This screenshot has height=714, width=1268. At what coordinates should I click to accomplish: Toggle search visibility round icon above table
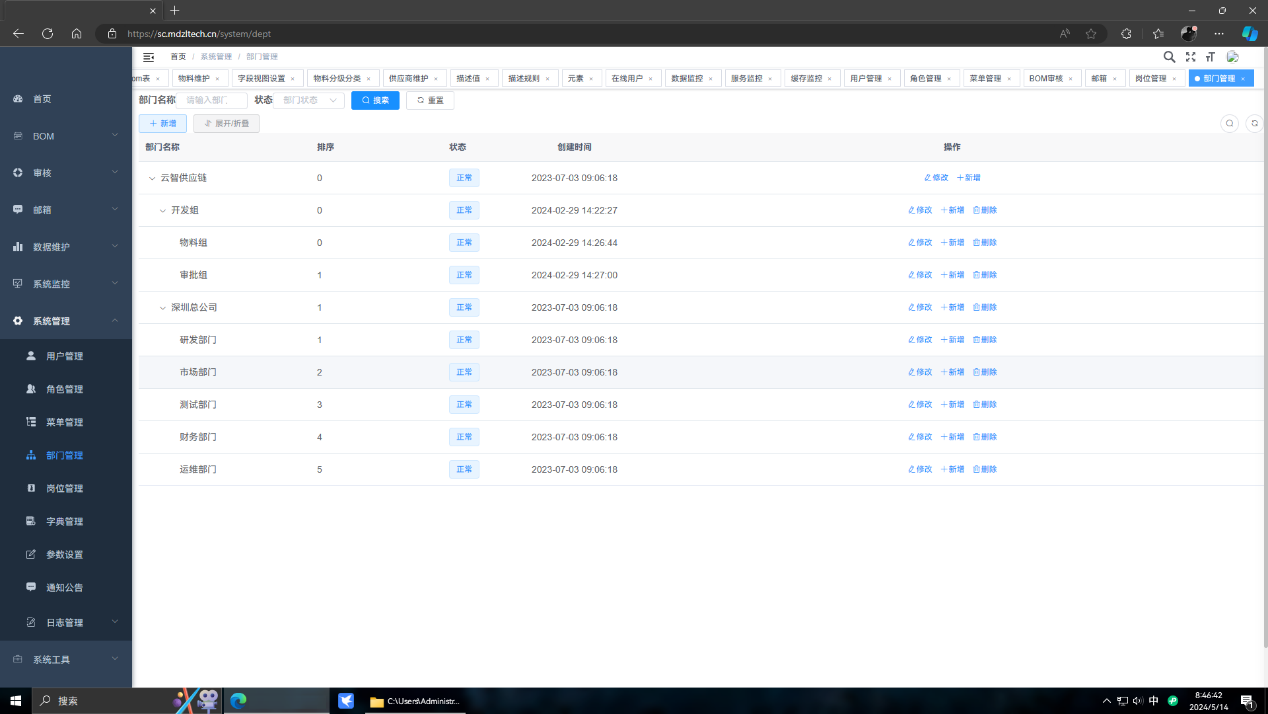click(x=1230, y=123)
